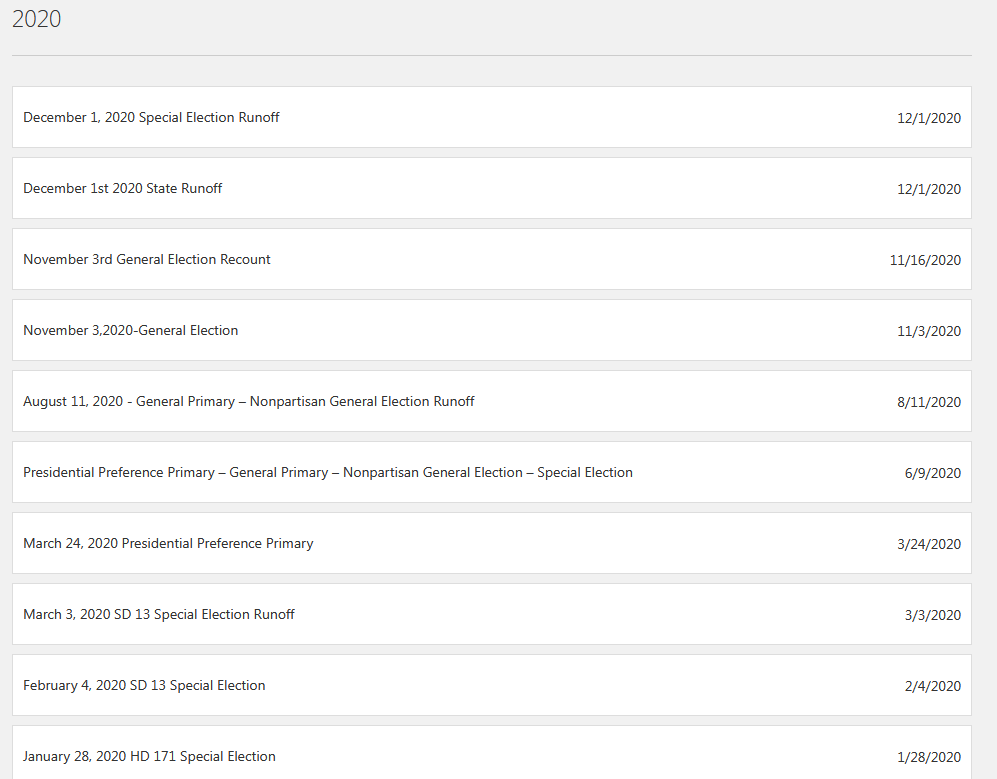The image size is (997, 779).
Task: Click the 12/1/2020 date of Special Election Runoff
Action: click(929, 118)
